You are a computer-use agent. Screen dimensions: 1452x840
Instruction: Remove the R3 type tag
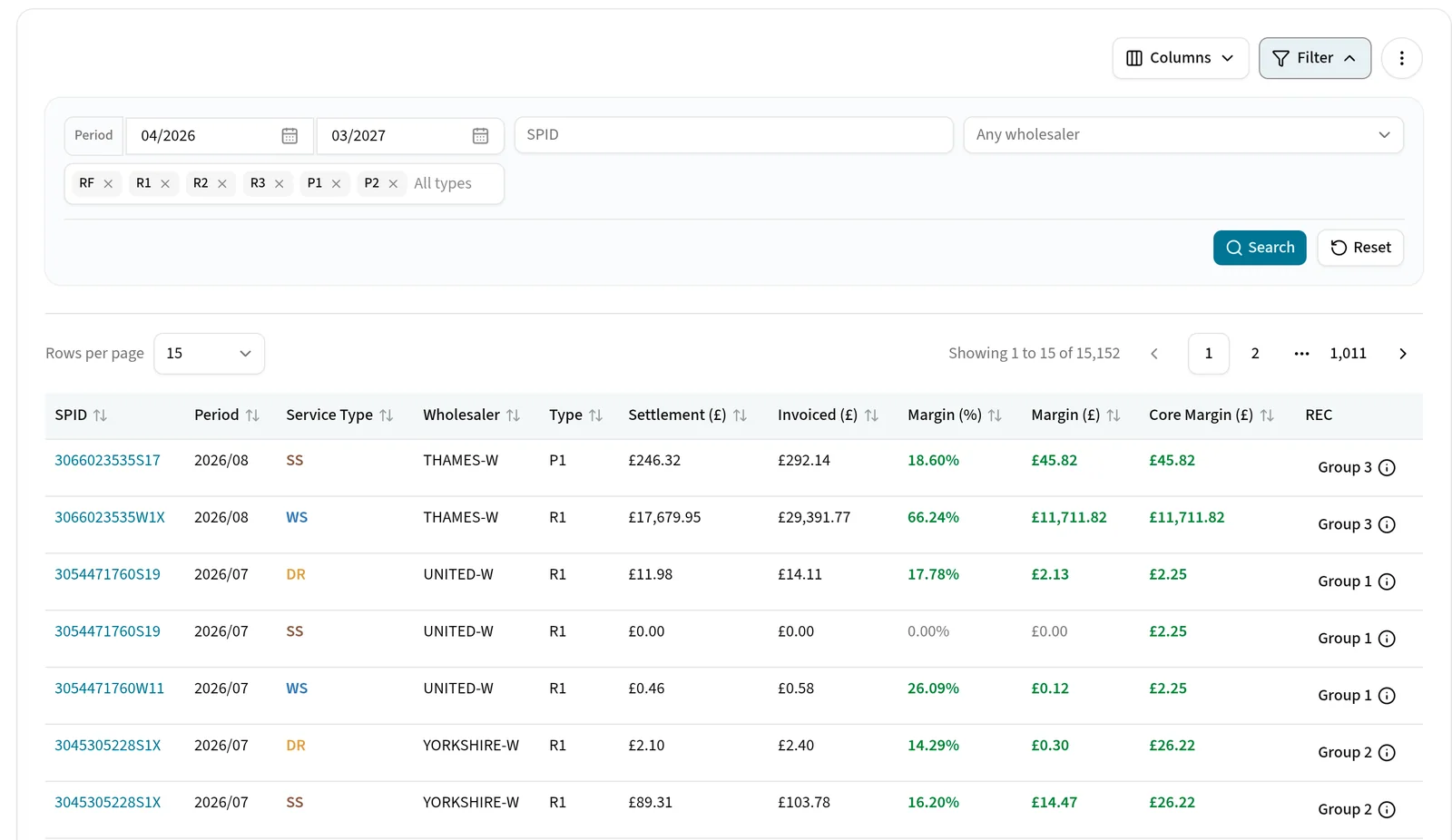[280, 184]
